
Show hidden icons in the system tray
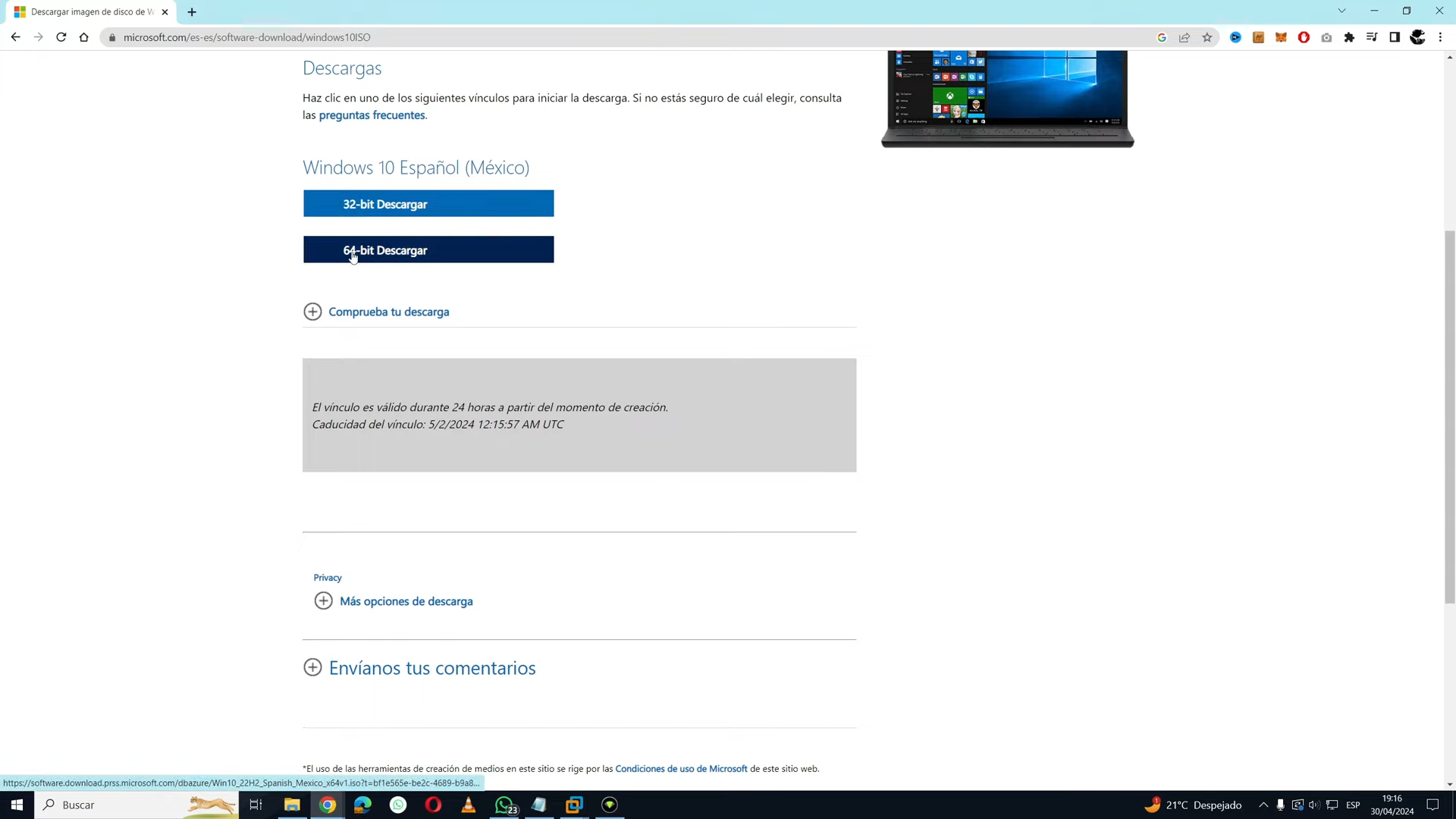(x=1263, y=805)
